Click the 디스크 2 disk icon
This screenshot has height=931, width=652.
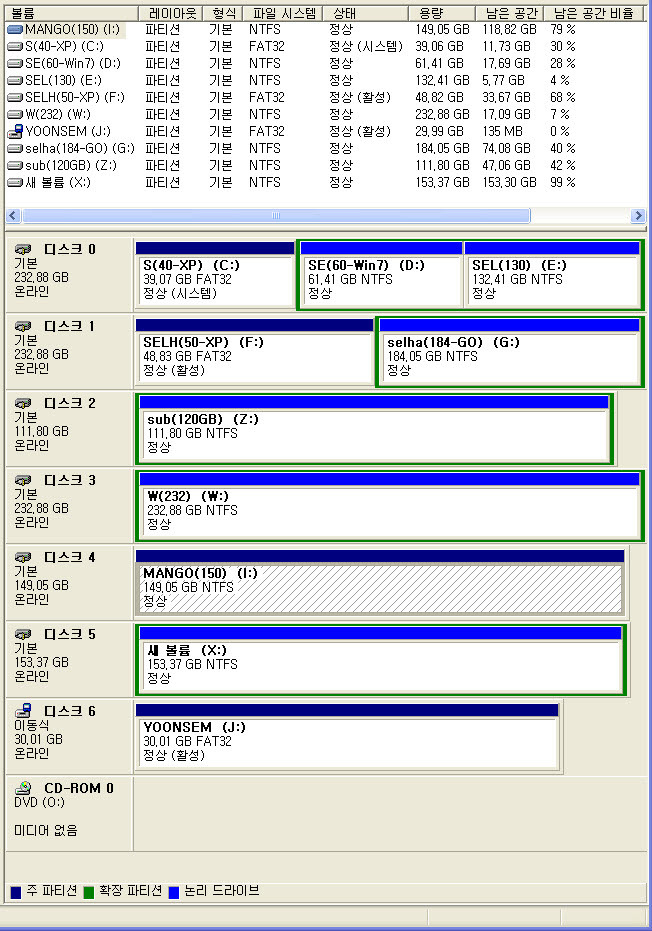click(x=23, y=403)
